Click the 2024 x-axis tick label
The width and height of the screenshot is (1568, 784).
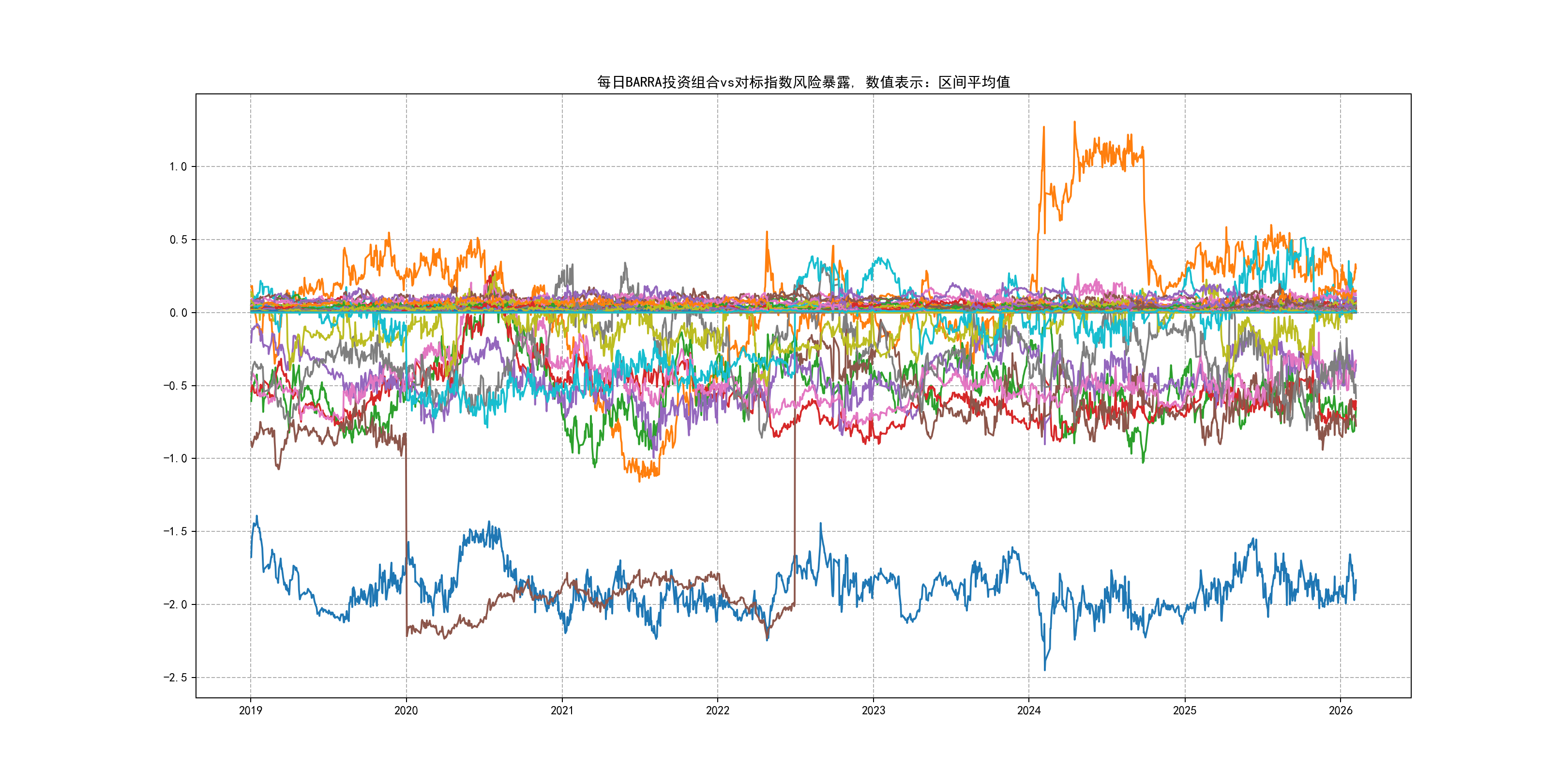(1029, 710)
